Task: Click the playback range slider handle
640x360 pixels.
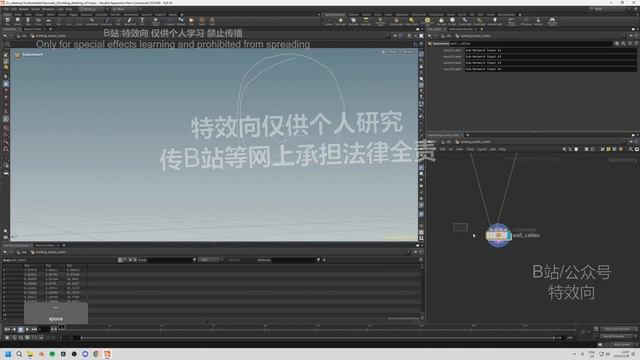Action: 82,338
